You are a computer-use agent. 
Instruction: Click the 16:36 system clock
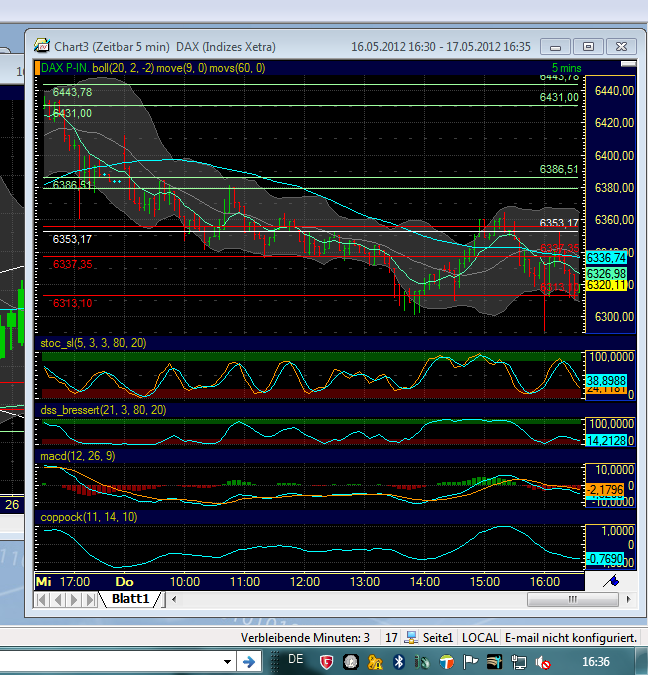pos(596,661)
